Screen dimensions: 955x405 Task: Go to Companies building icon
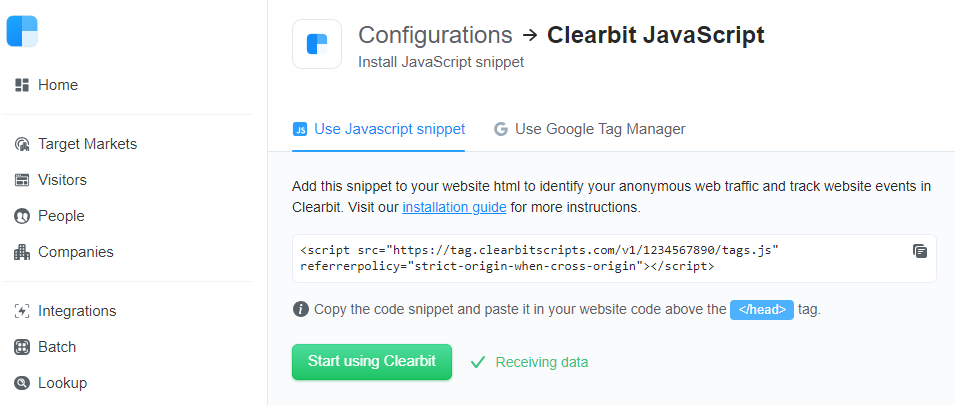pyautogui.click(x=22, y=252)
